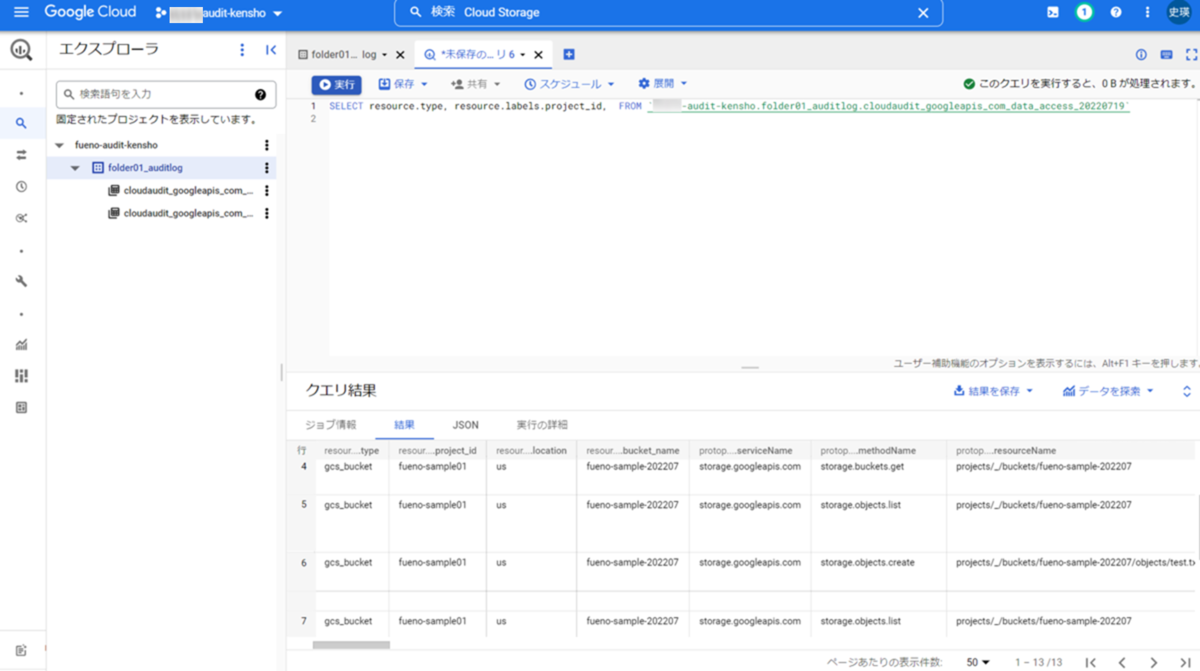
Task: Open Analytics Hub icon in sidebar
Action: [x=21, y=218]
